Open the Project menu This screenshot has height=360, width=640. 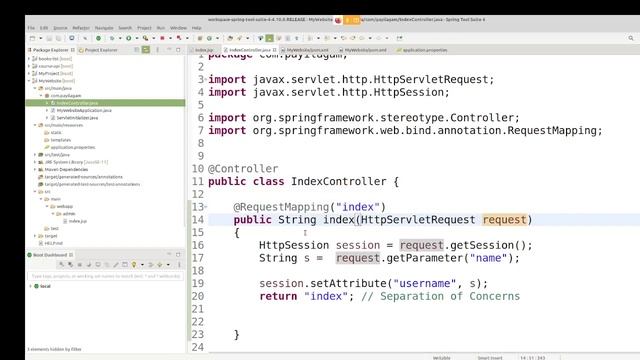[144, 28]
